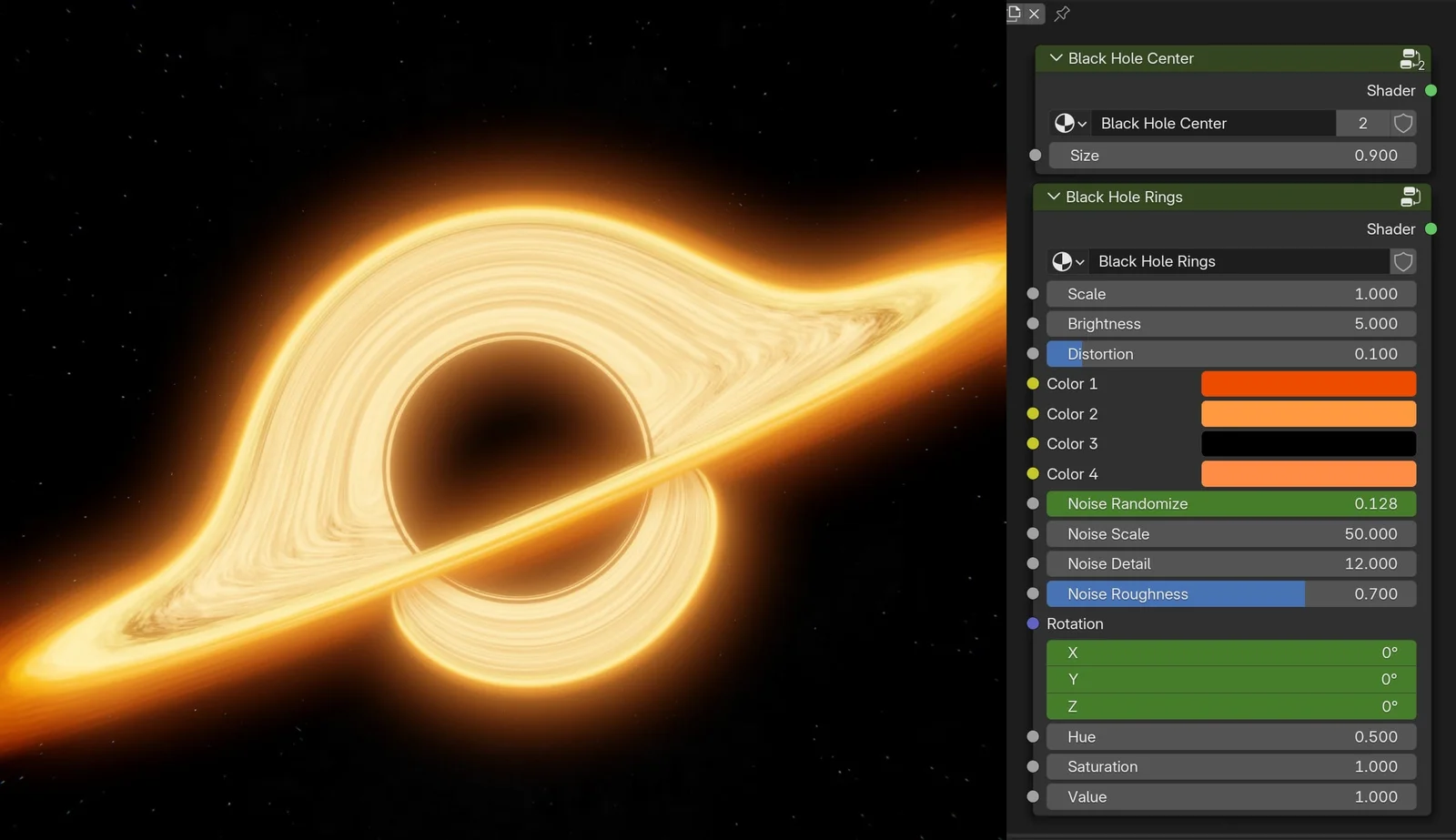Select the Black Hole Center panel header label
This screenshot has width=1456, height=840.
[x=1131, y=58]
